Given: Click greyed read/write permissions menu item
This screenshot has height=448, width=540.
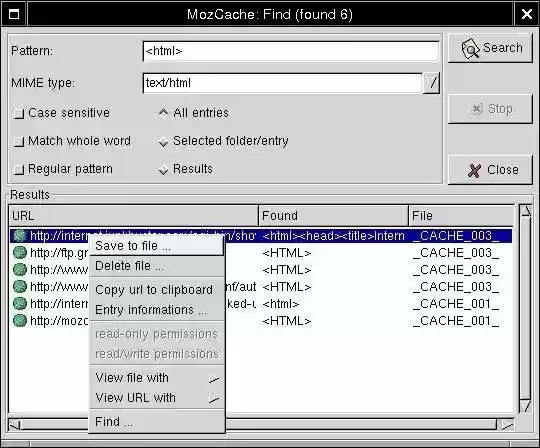Looking at the screenshot, I should click(x=157, y=354).
